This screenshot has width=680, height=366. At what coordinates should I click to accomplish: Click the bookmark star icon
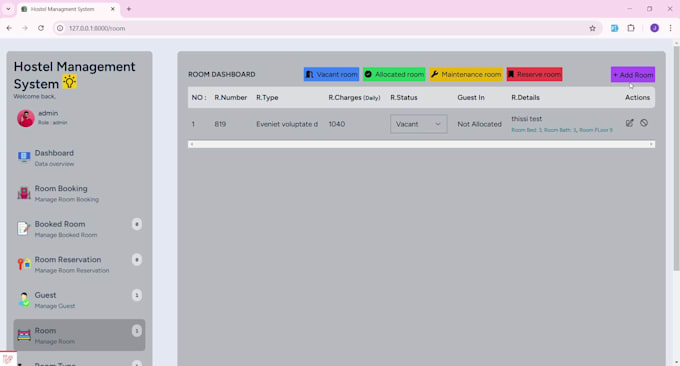click(x=592, y=28)
